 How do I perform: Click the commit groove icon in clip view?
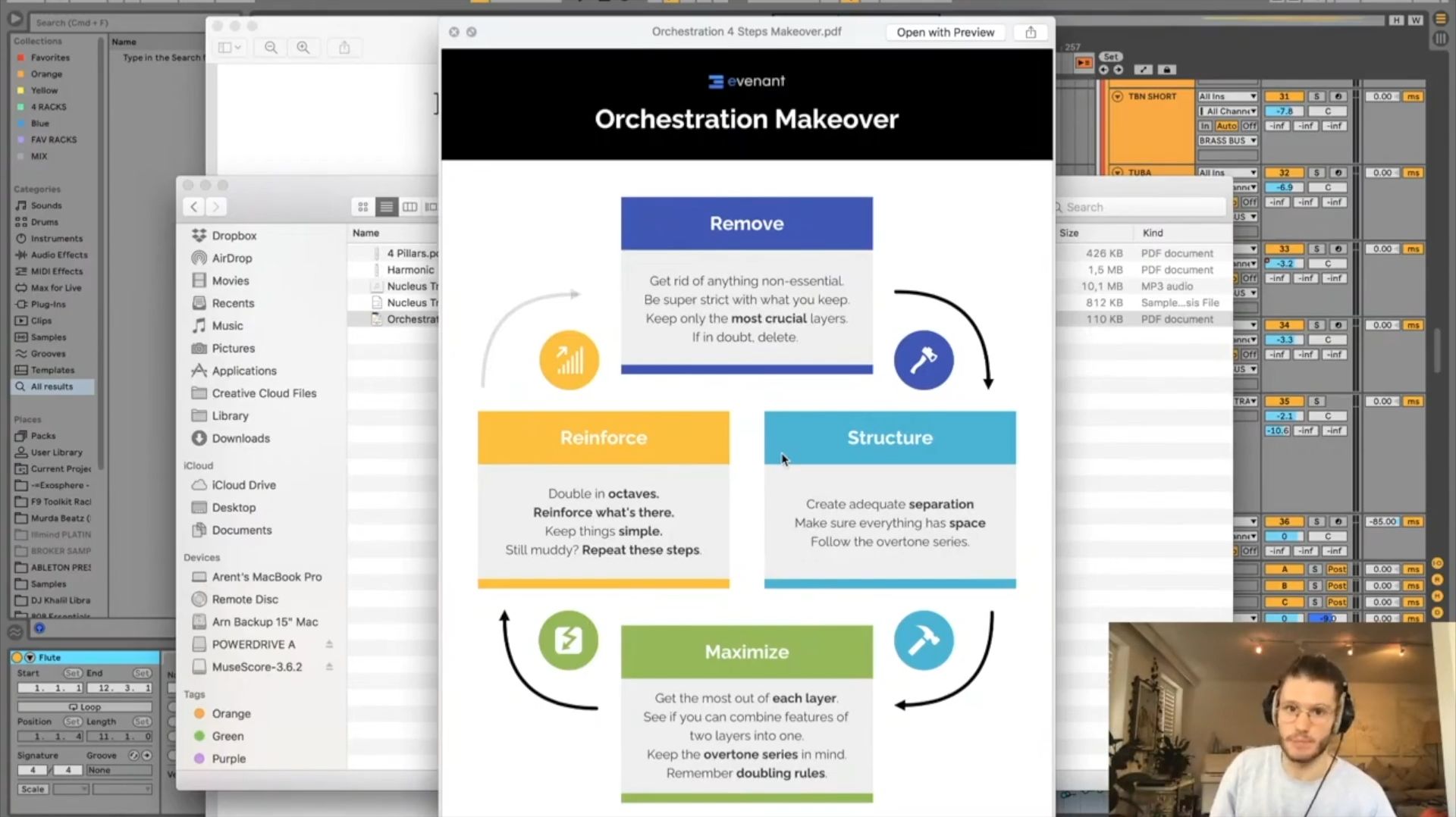click(146, 756)
